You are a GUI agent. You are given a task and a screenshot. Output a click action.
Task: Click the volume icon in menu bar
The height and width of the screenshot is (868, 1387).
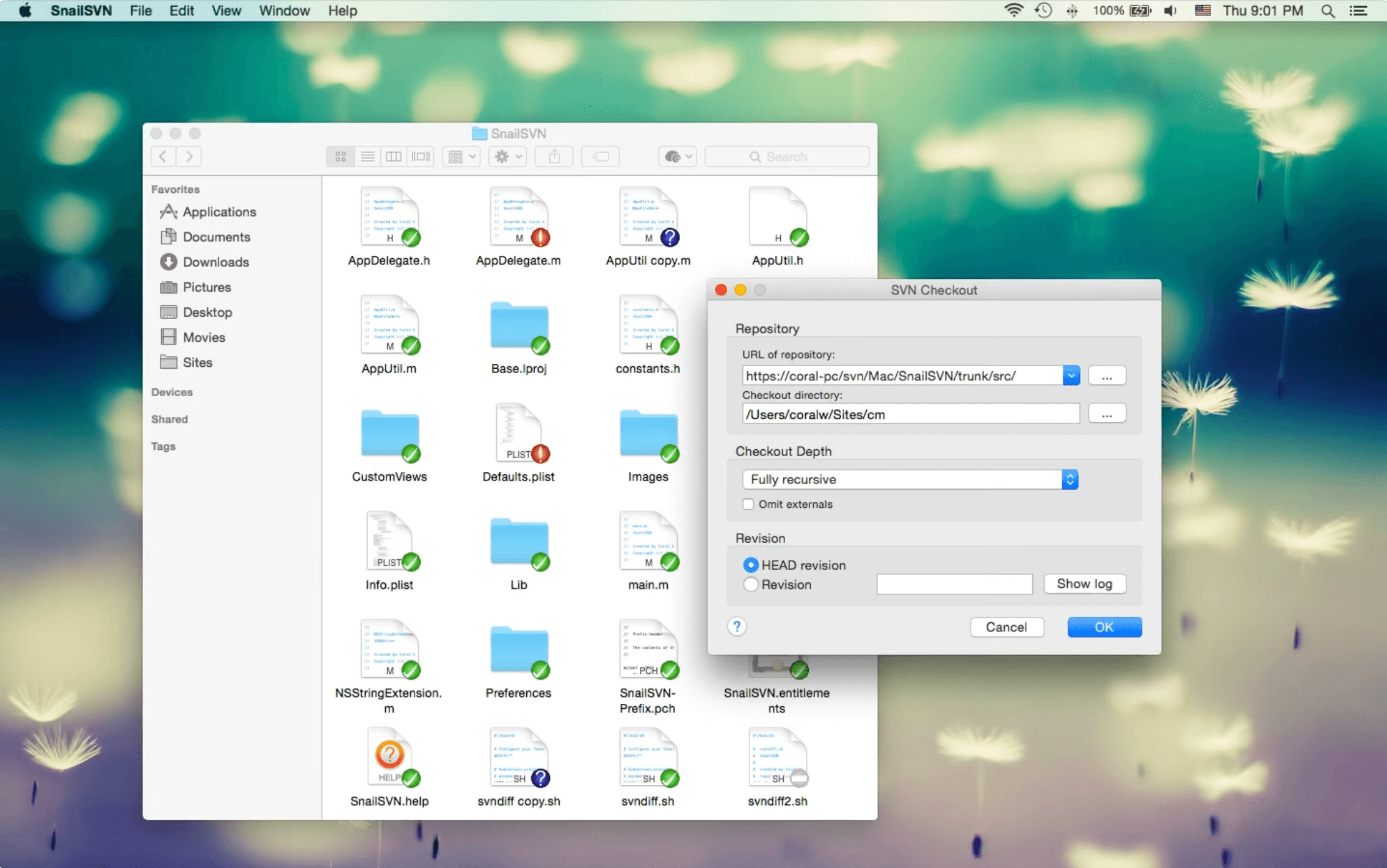tap(1170, 10)
